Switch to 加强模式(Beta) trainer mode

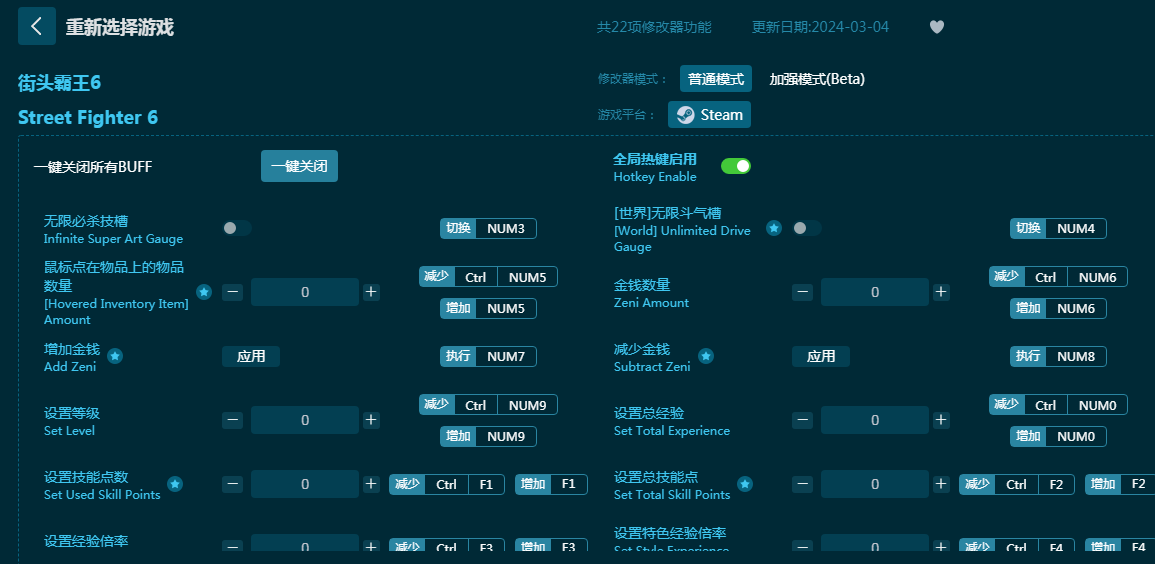[817, 79]
